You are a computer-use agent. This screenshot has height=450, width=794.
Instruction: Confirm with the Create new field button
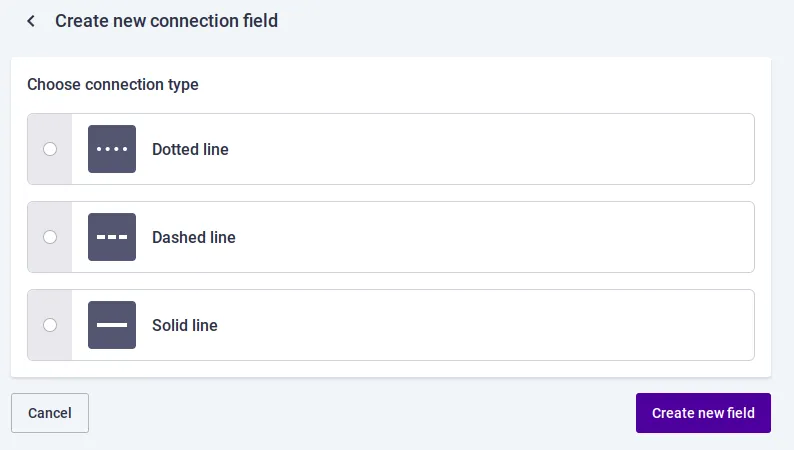tap(703, 413)
